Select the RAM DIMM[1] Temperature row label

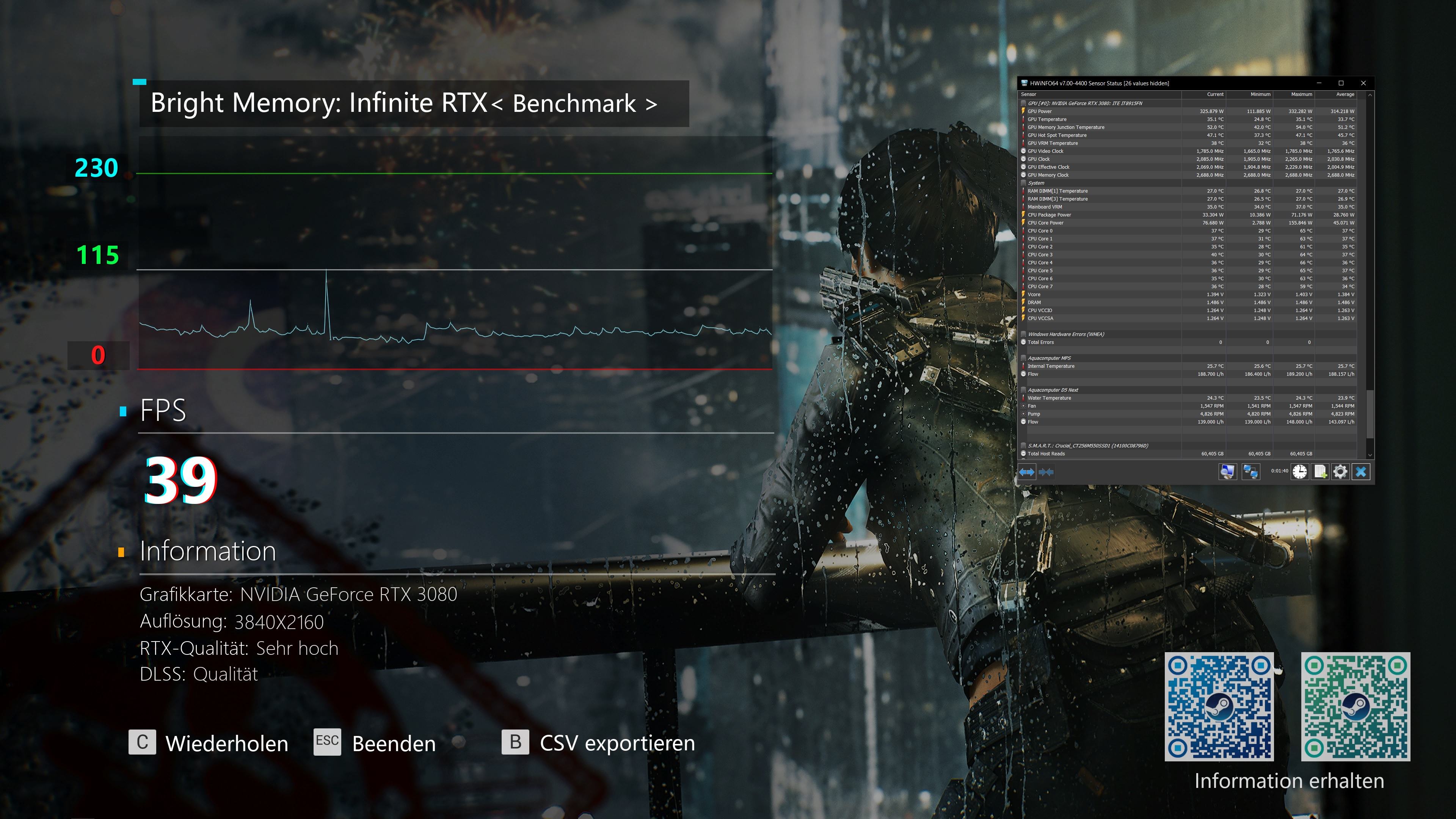point(1057,191)
